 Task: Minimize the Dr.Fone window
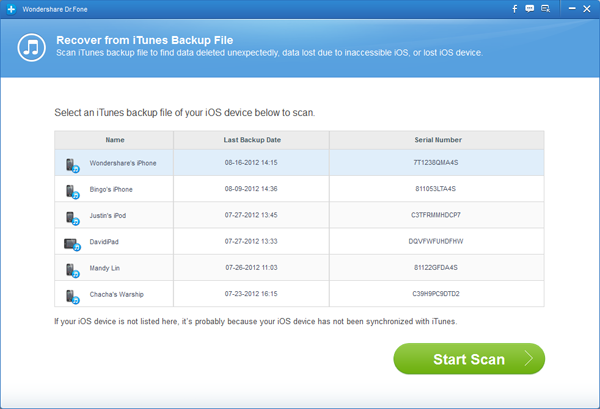pyautogui.click(x=572, y=8)
